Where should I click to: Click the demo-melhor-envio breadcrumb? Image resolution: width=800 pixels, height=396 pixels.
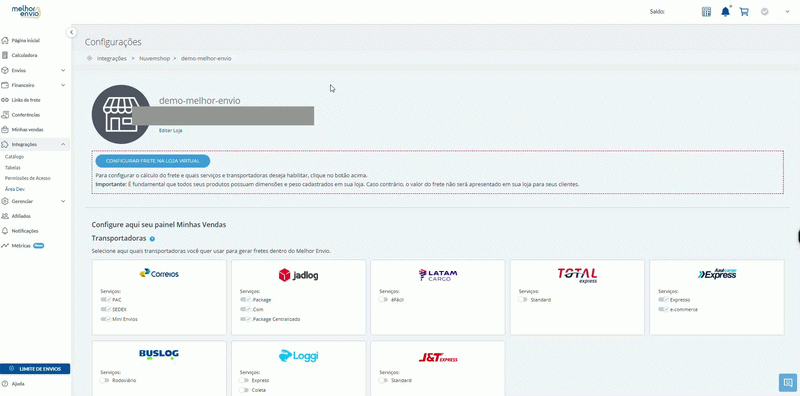pyautogui.click(x=206, y=59)
